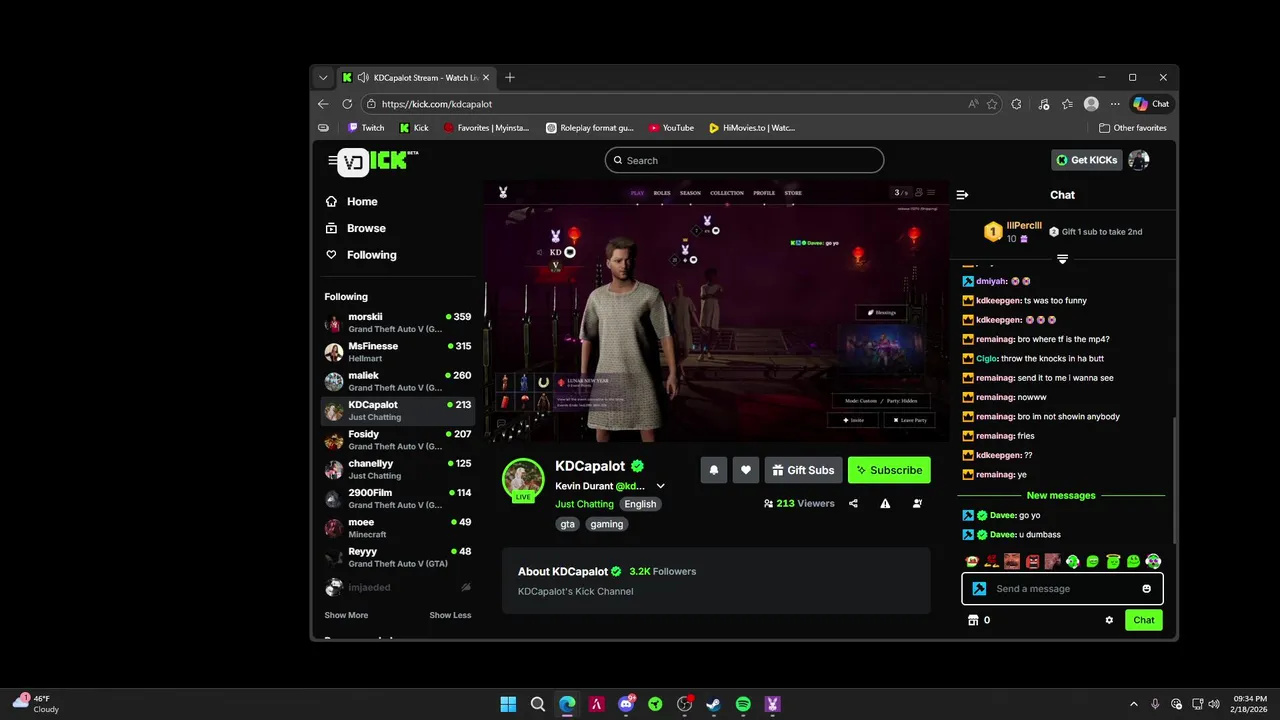Expand the gift sub leaderboard chevron
This screenshot has width=1280, height=720.
pyautogui.click(x=1062, y=259)
